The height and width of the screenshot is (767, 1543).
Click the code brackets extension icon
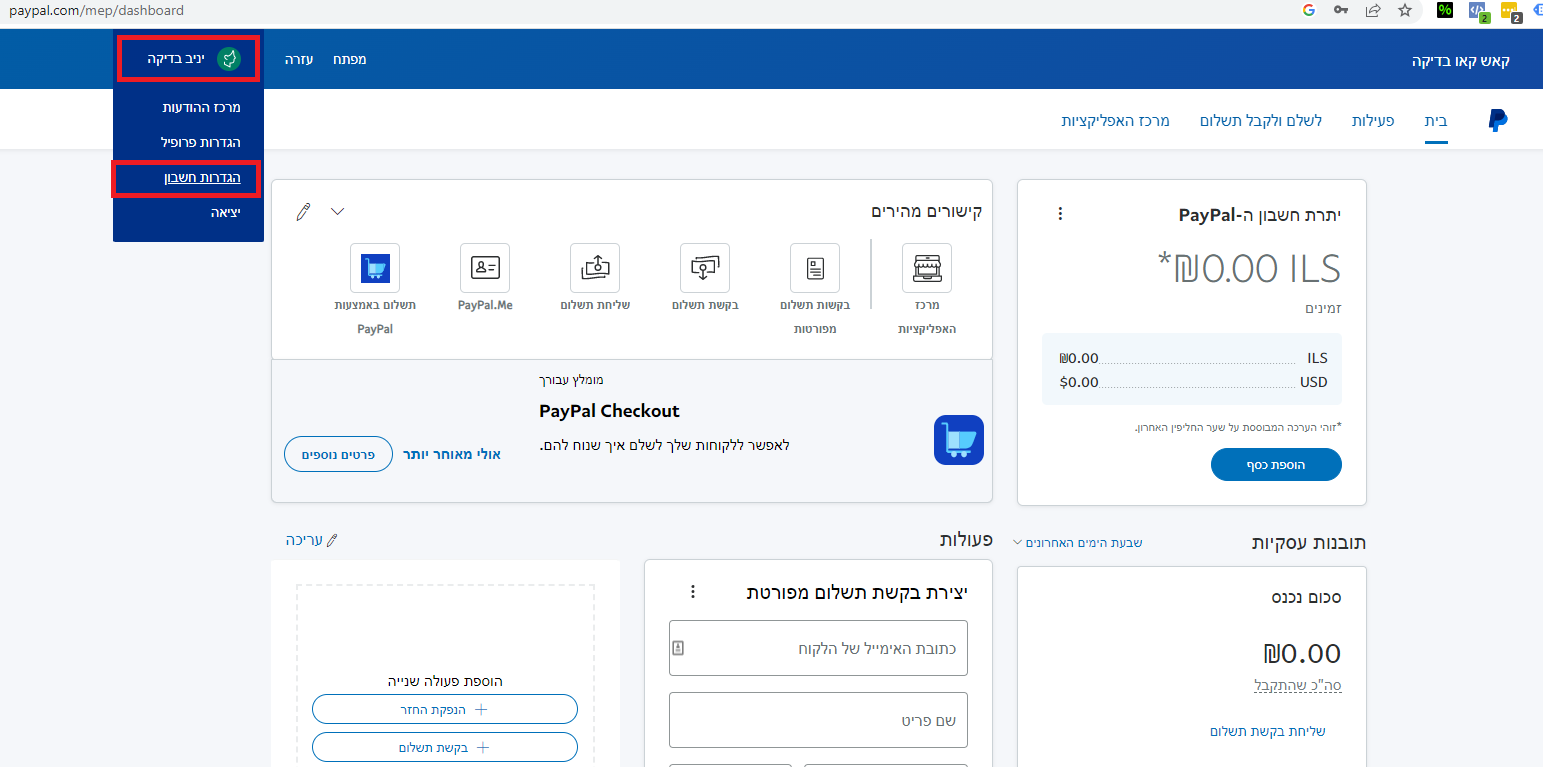pos(1478,12)
